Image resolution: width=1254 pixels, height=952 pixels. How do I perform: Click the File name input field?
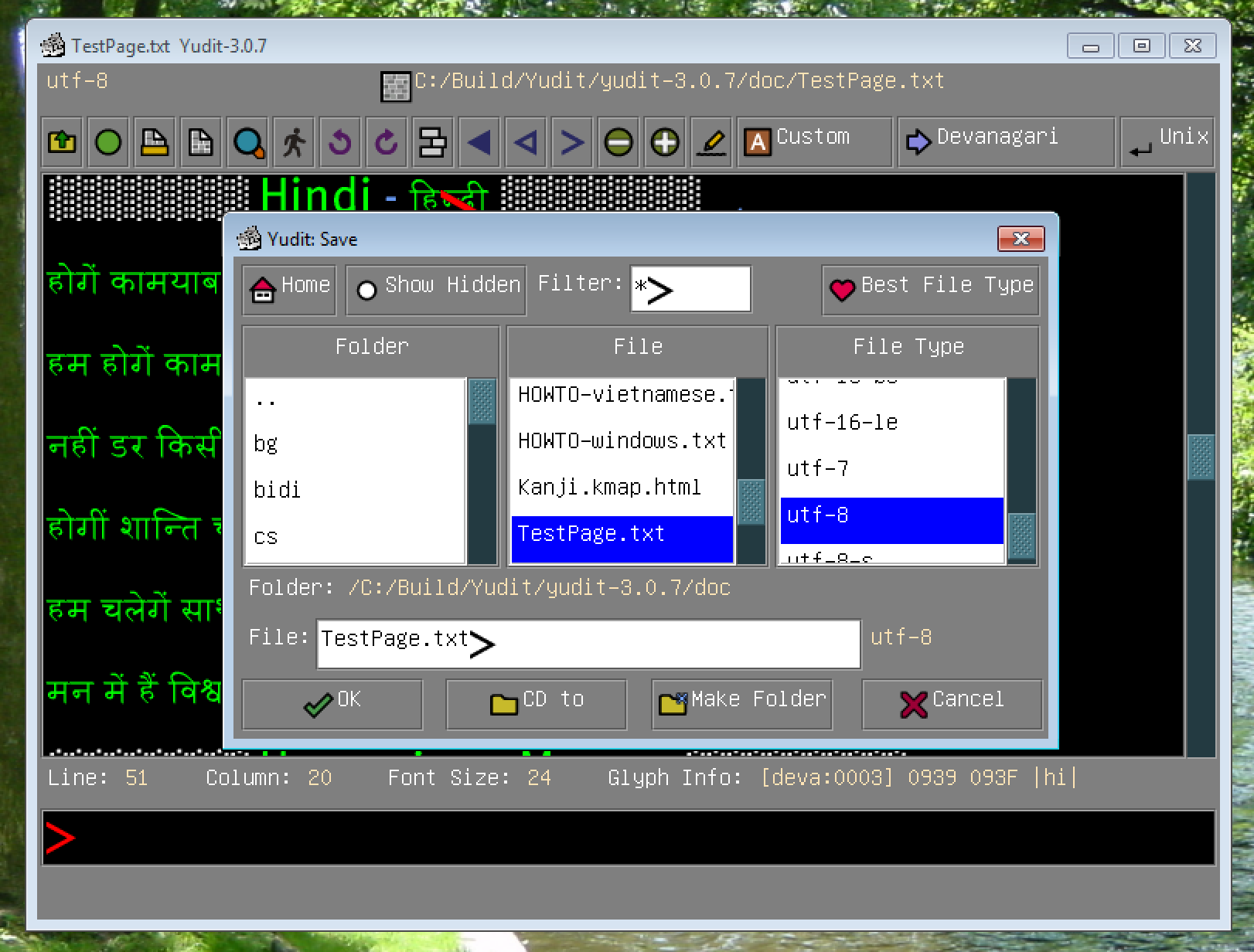point(588,643)
